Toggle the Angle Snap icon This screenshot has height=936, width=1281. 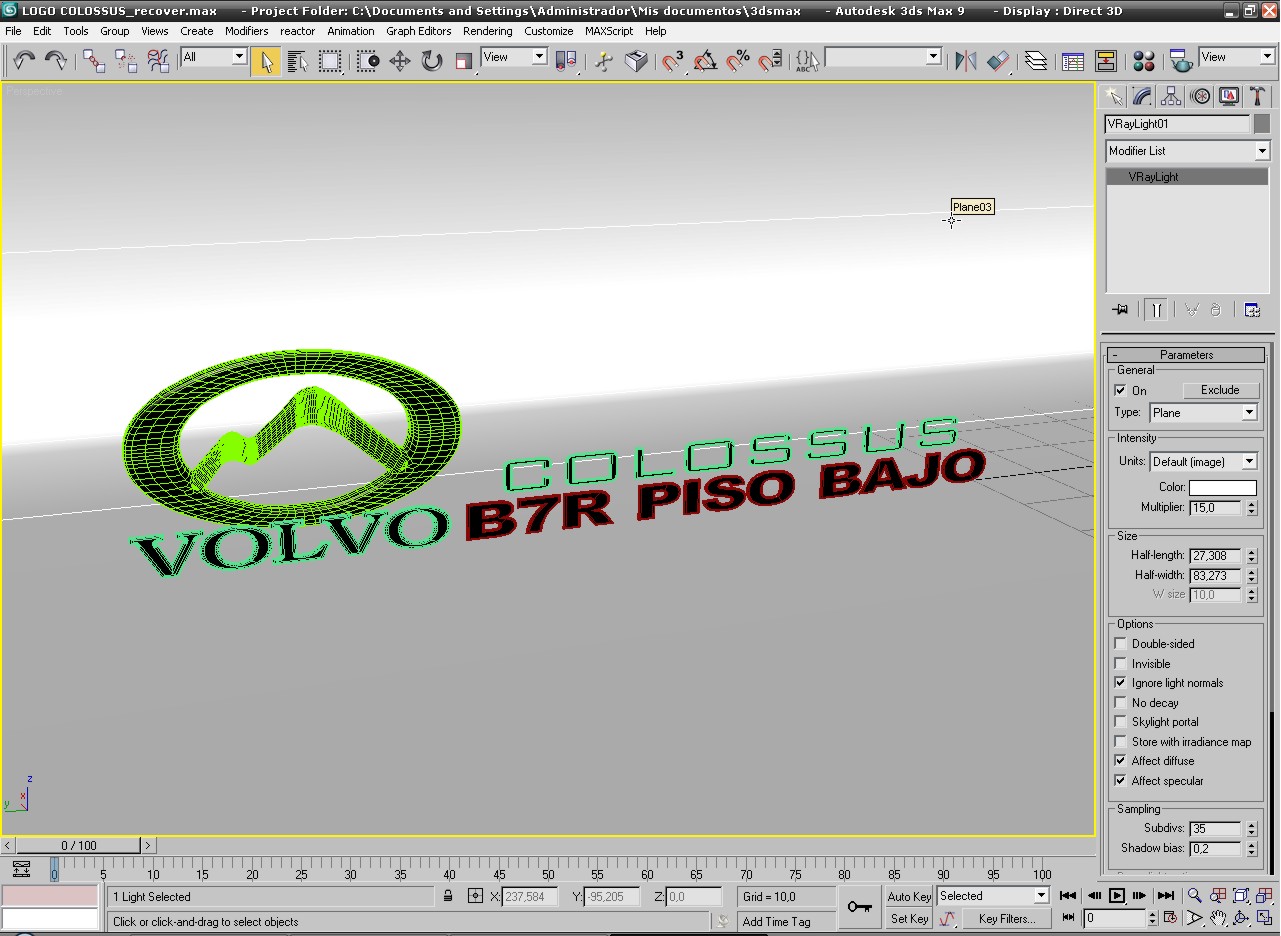pyautogui.click(x=705, y=61)
